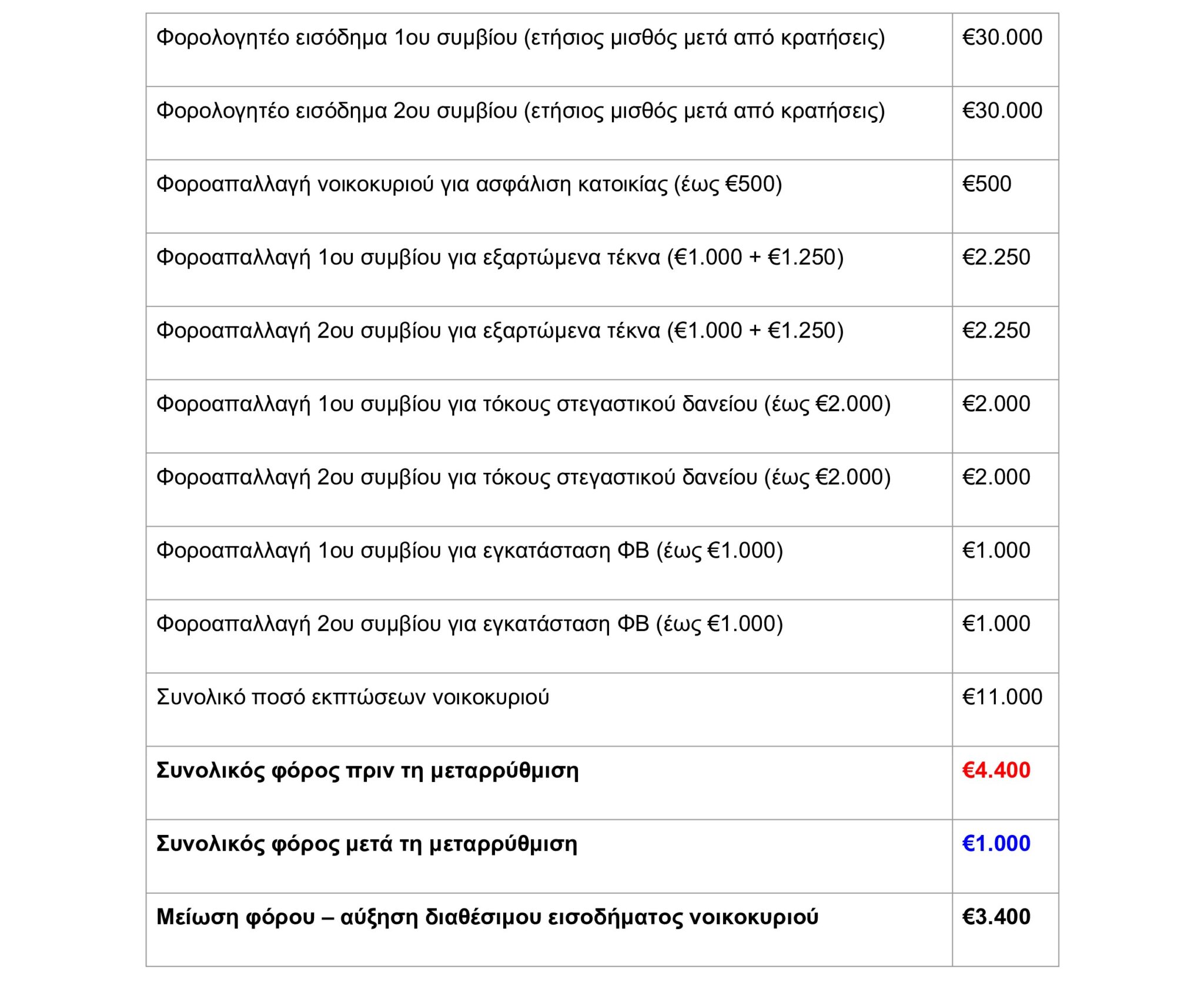Select second spouse dependent children exemption text
Screen dimensions: 1204x999
pos(500,331)
